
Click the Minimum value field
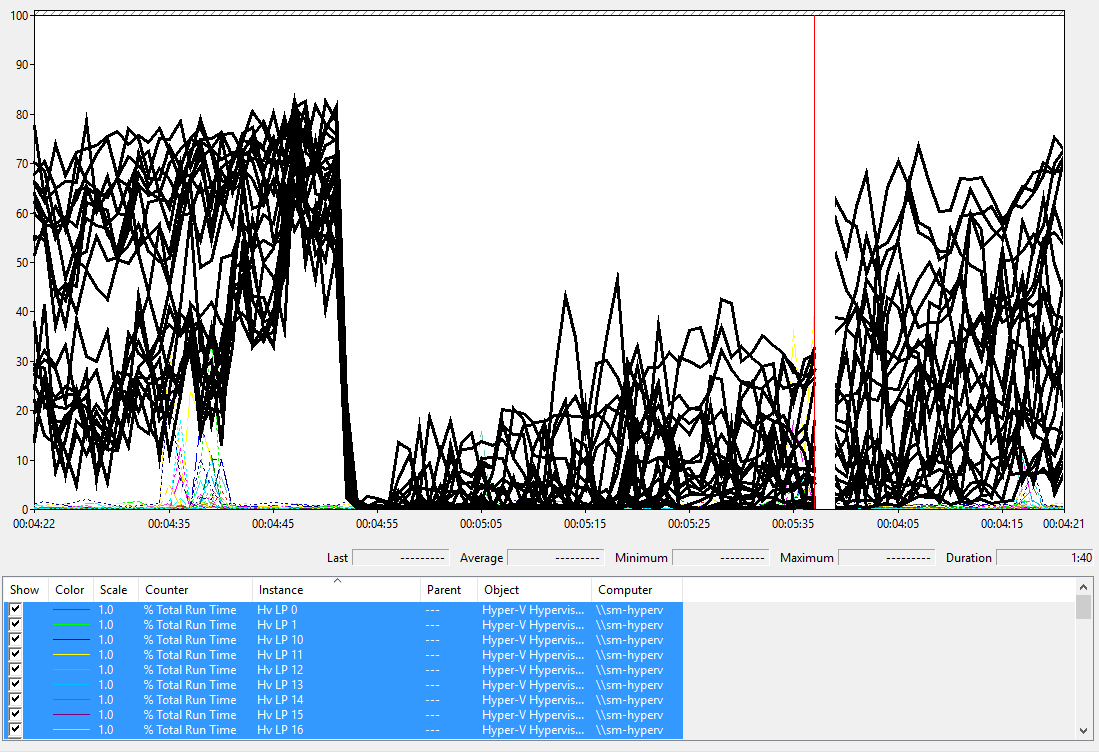pyautogui.click(x=721, y=558)
